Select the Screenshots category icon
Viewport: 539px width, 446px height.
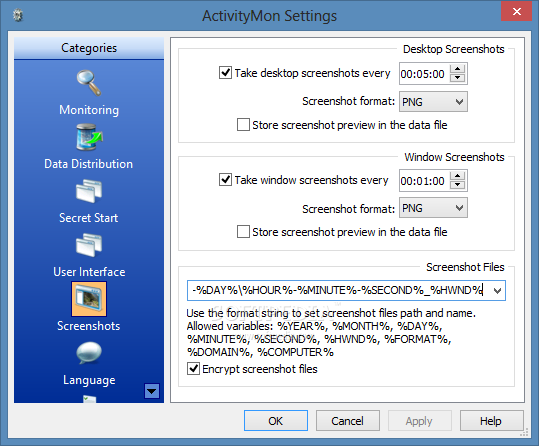89,299
